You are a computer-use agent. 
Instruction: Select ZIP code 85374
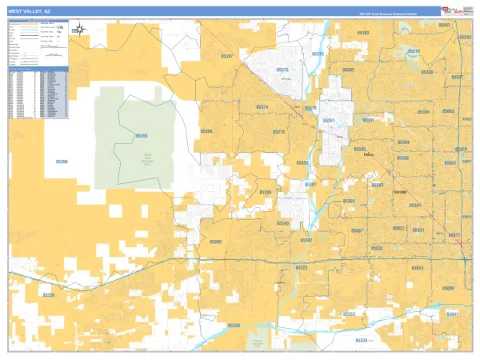coord(262,107)
